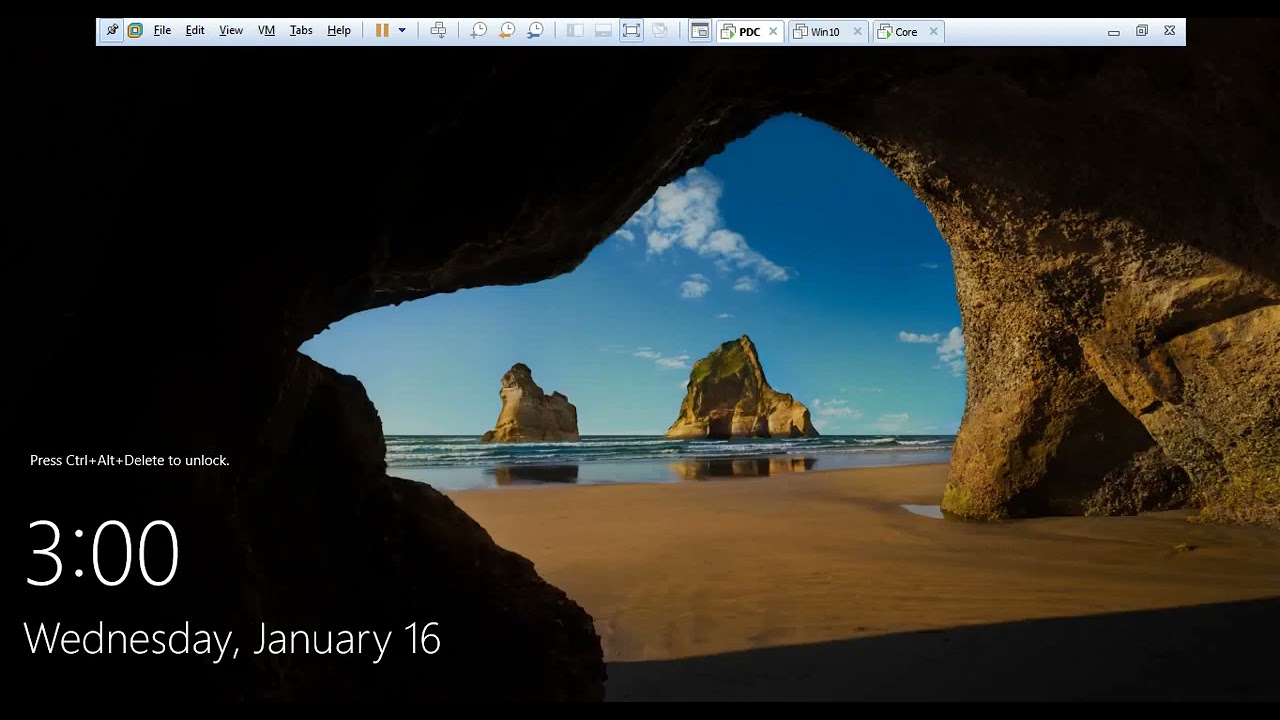Image resolution: width=1280 pixels, height=720 pixels.
Task: Click the 'Press Ctrl+Alt+Delete to unlock' text
Action: (x=130, y=460)
